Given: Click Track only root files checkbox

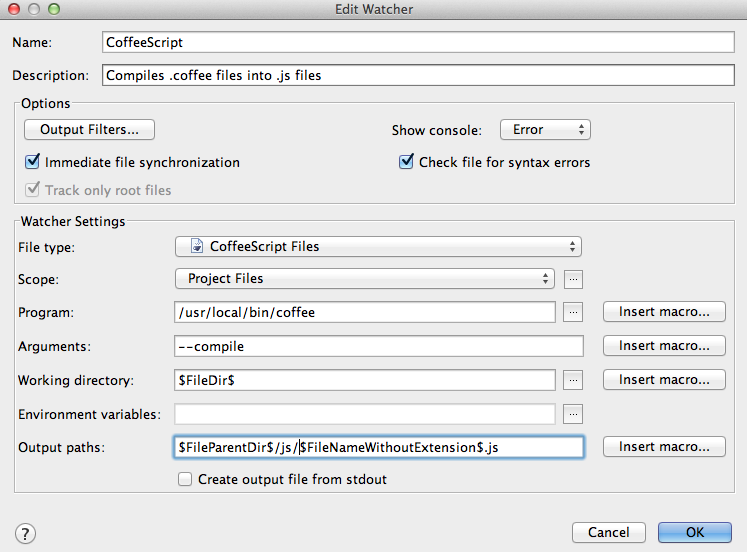Looking at the screenshot, I should point(32,190).
